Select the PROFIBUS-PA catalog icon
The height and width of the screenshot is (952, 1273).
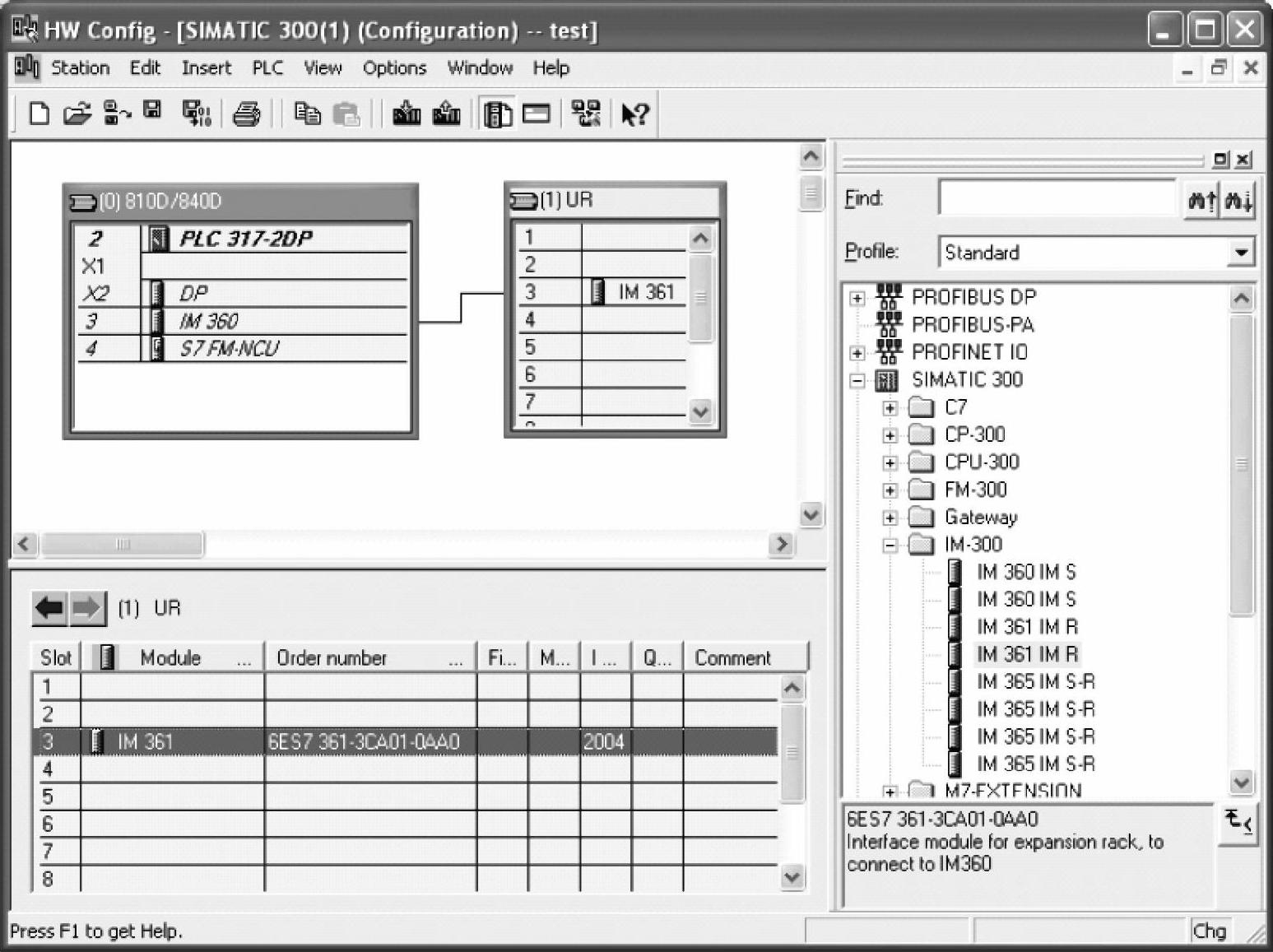click(x=888, y=324)
